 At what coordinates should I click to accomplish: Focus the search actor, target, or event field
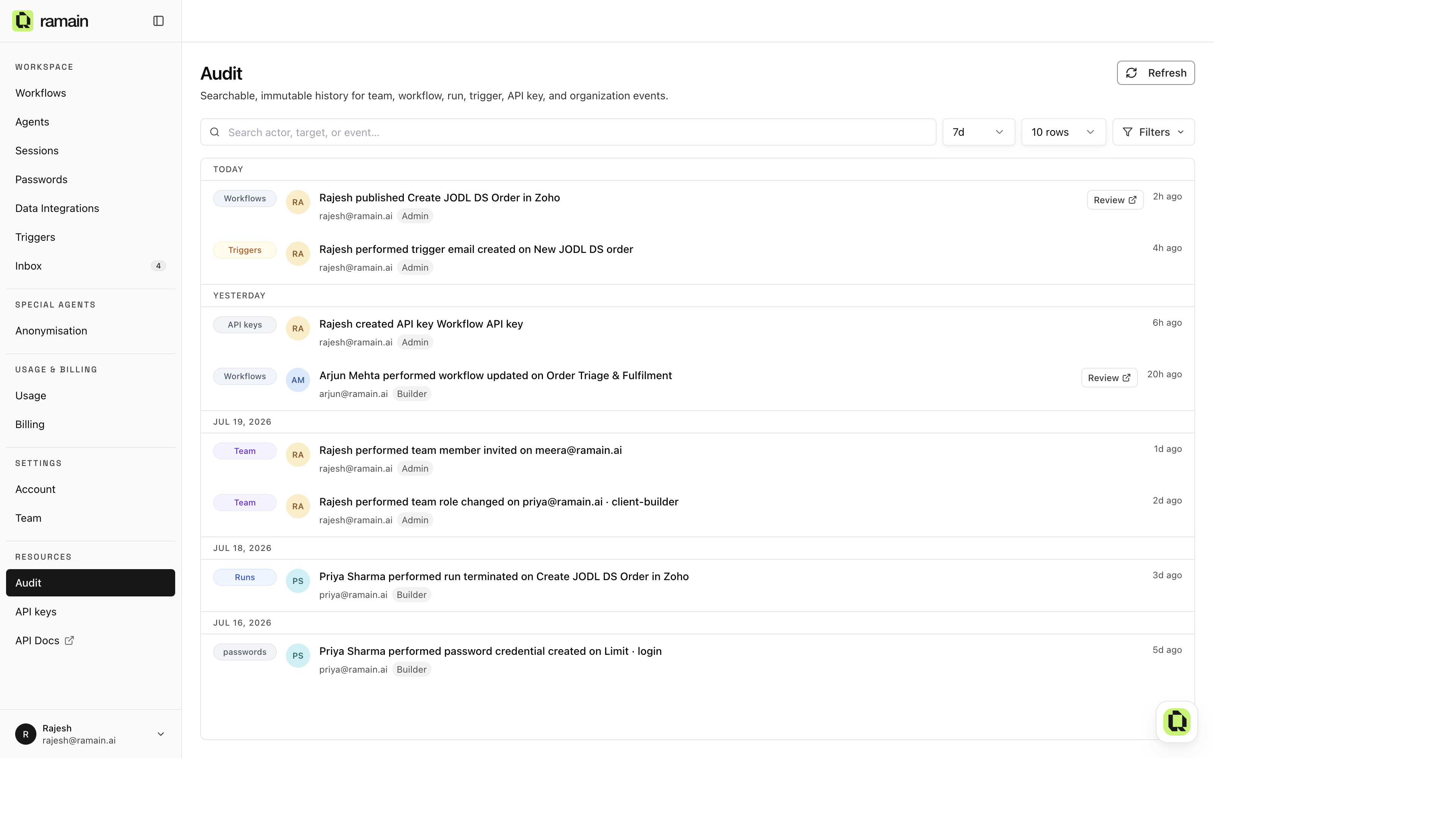click(568, 132)
